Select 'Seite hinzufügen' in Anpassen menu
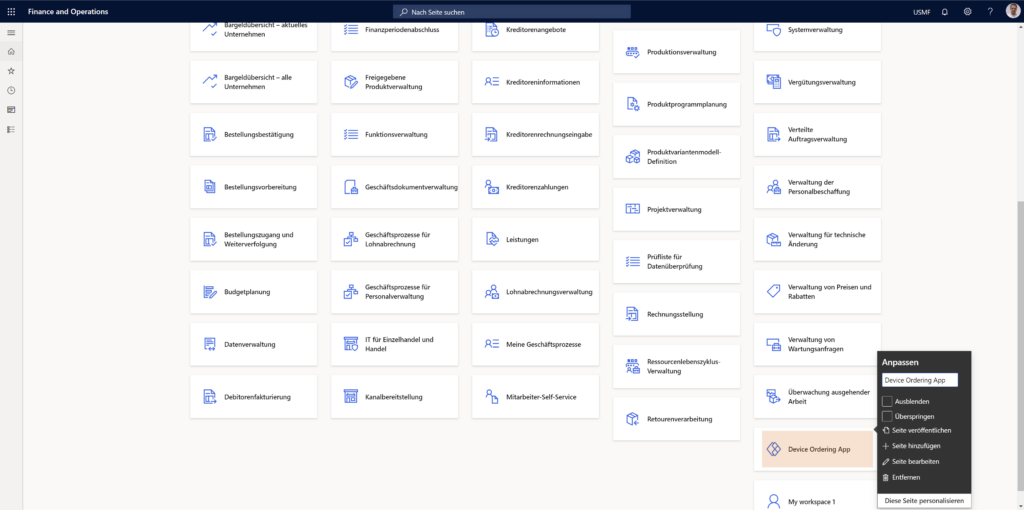 click(911, 446)
